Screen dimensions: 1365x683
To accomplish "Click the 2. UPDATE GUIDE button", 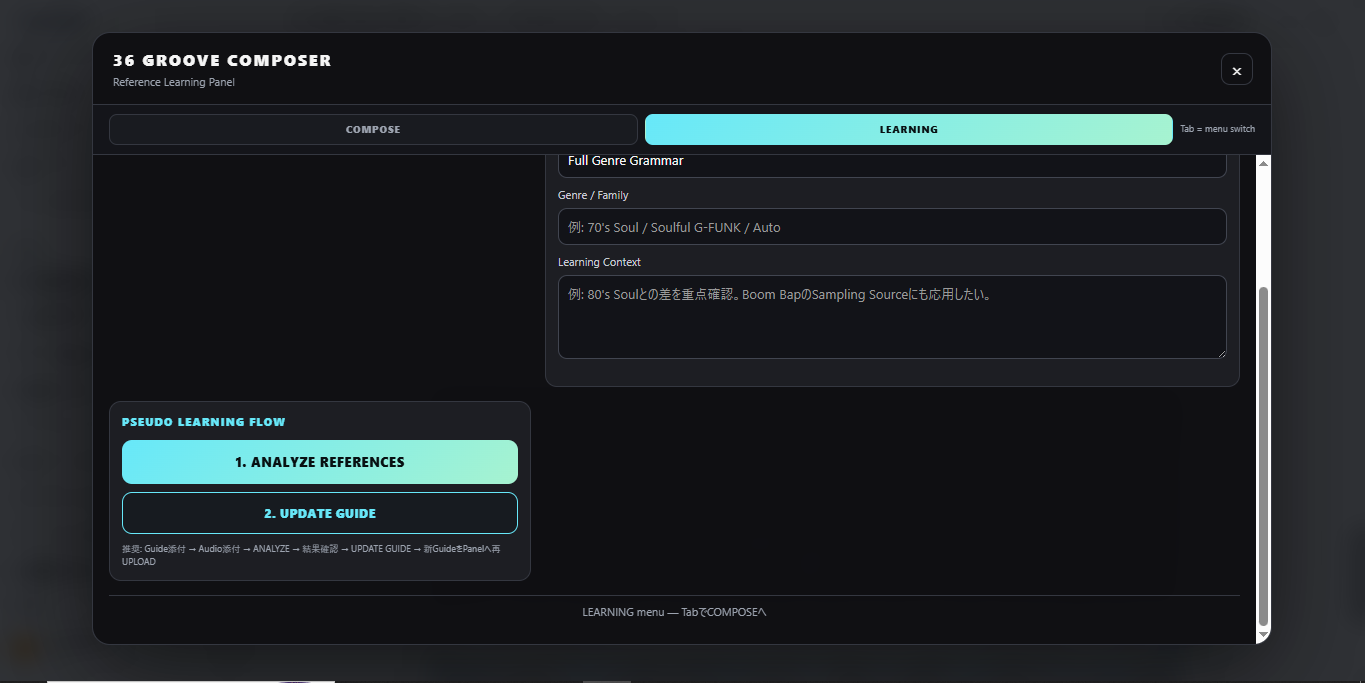I will (320, 513).
